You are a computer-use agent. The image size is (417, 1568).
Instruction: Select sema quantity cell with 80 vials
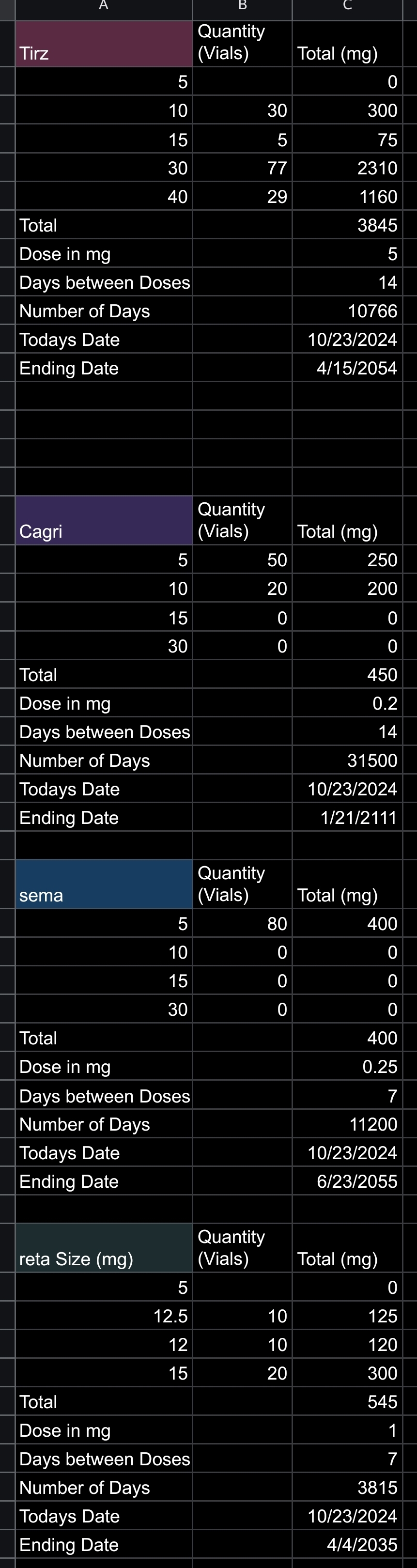pos(242,924)
